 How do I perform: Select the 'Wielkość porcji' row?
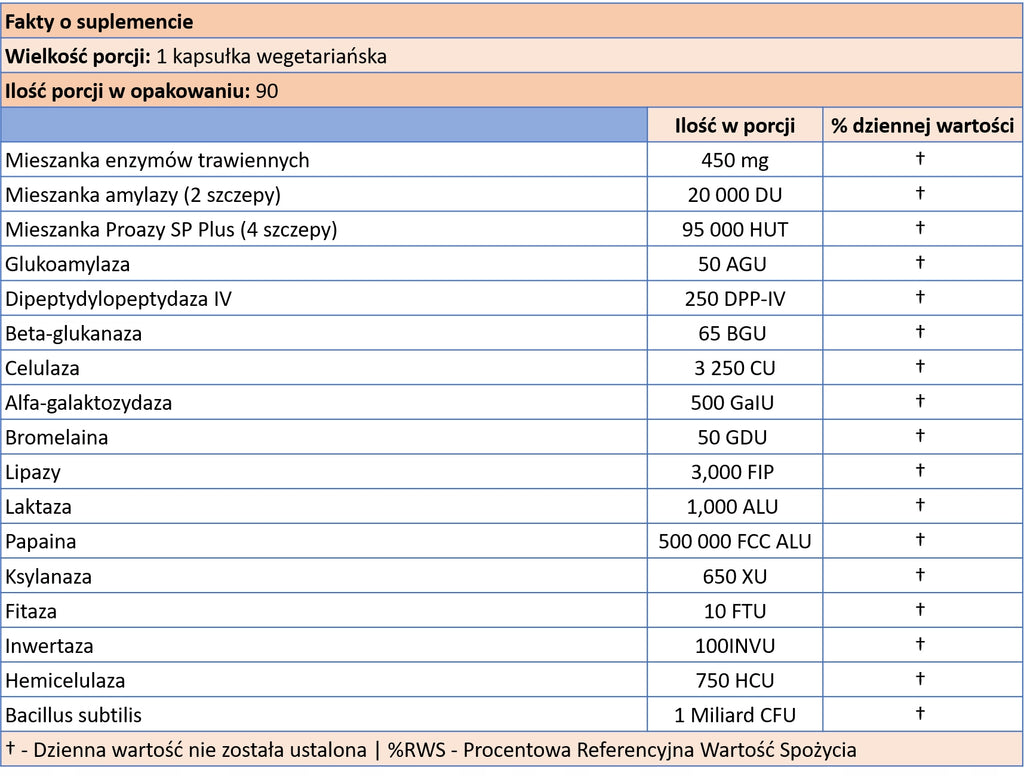tap(511, 56)
